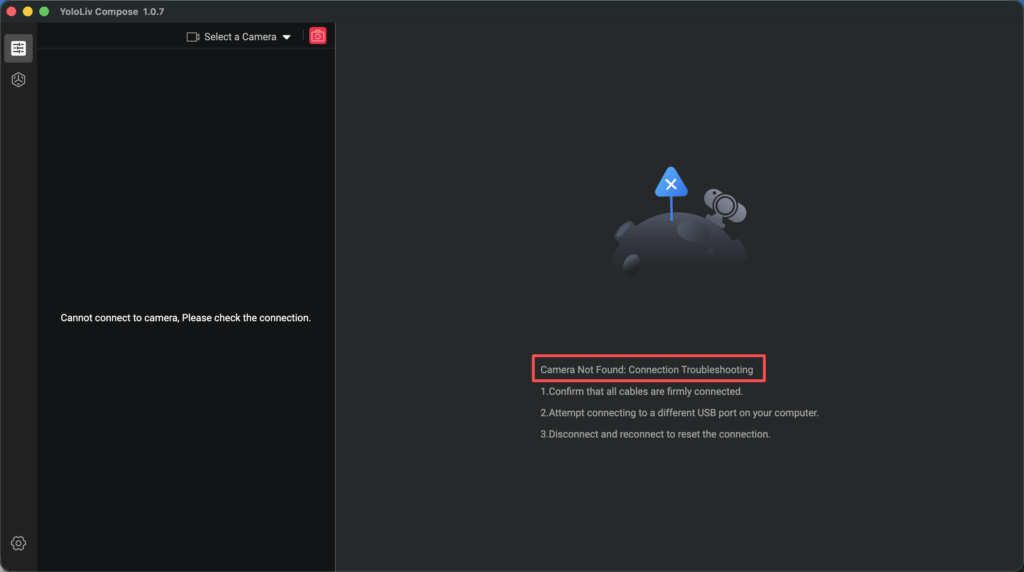
Task: Click the blue triangle X marker
Action: pos(671,184)
